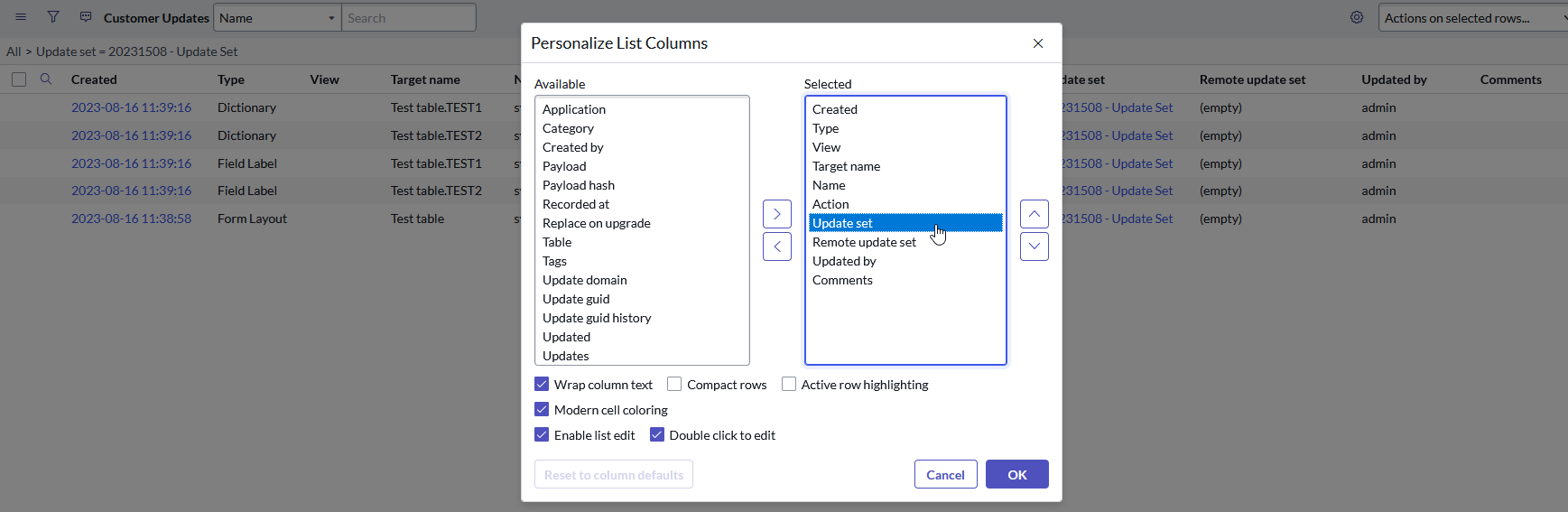Viewport: 1568px width, 512px height.
Task: Click the search magnifier icon in header row
Action: click(x=46, y=79)
